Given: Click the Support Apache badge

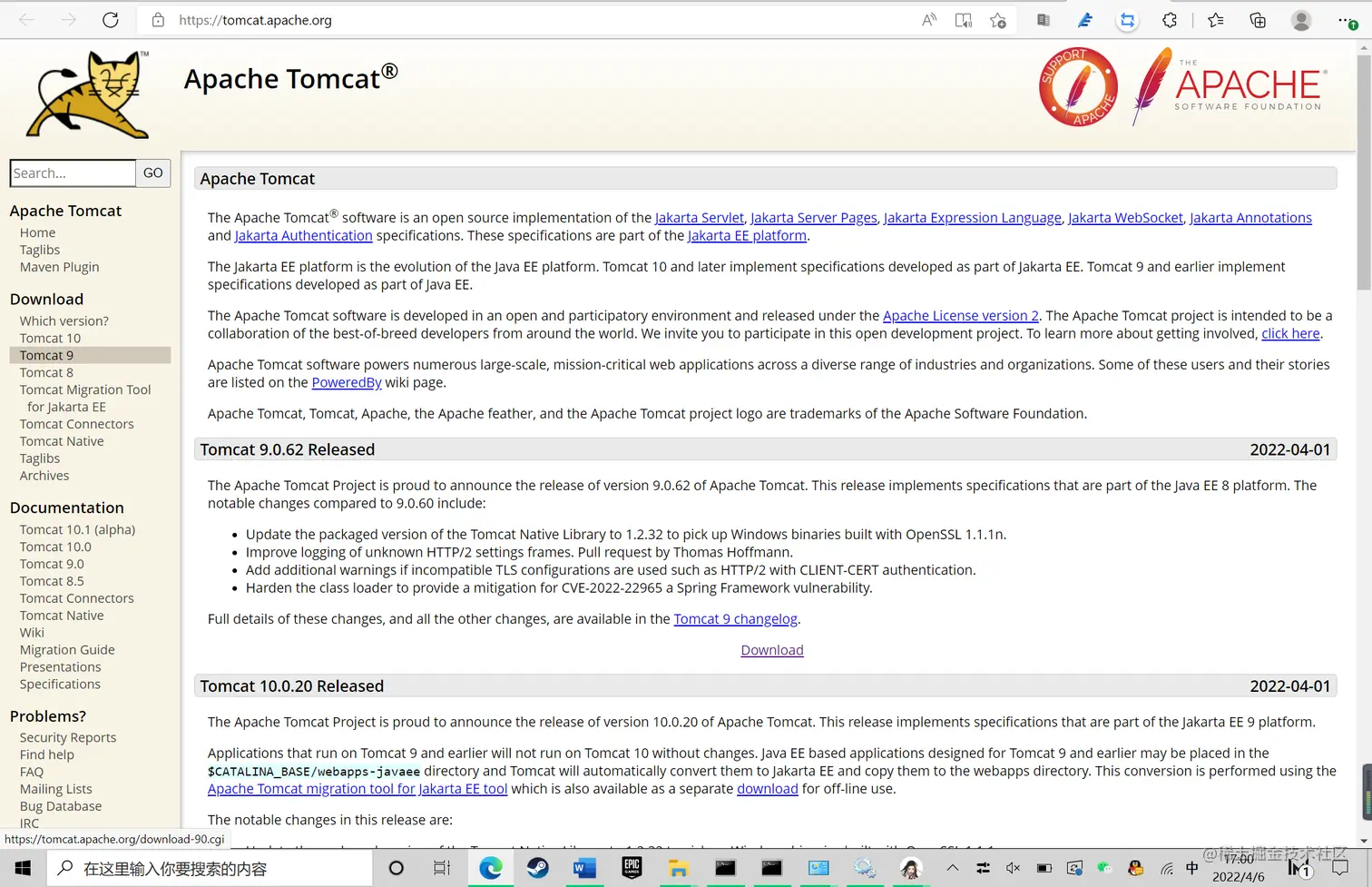Looking at the screenshot, I should coord(1078,87).
